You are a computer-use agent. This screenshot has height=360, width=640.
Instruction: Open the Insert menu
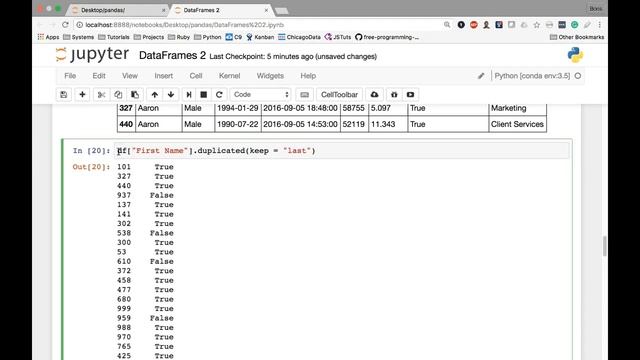coord(164,76)
